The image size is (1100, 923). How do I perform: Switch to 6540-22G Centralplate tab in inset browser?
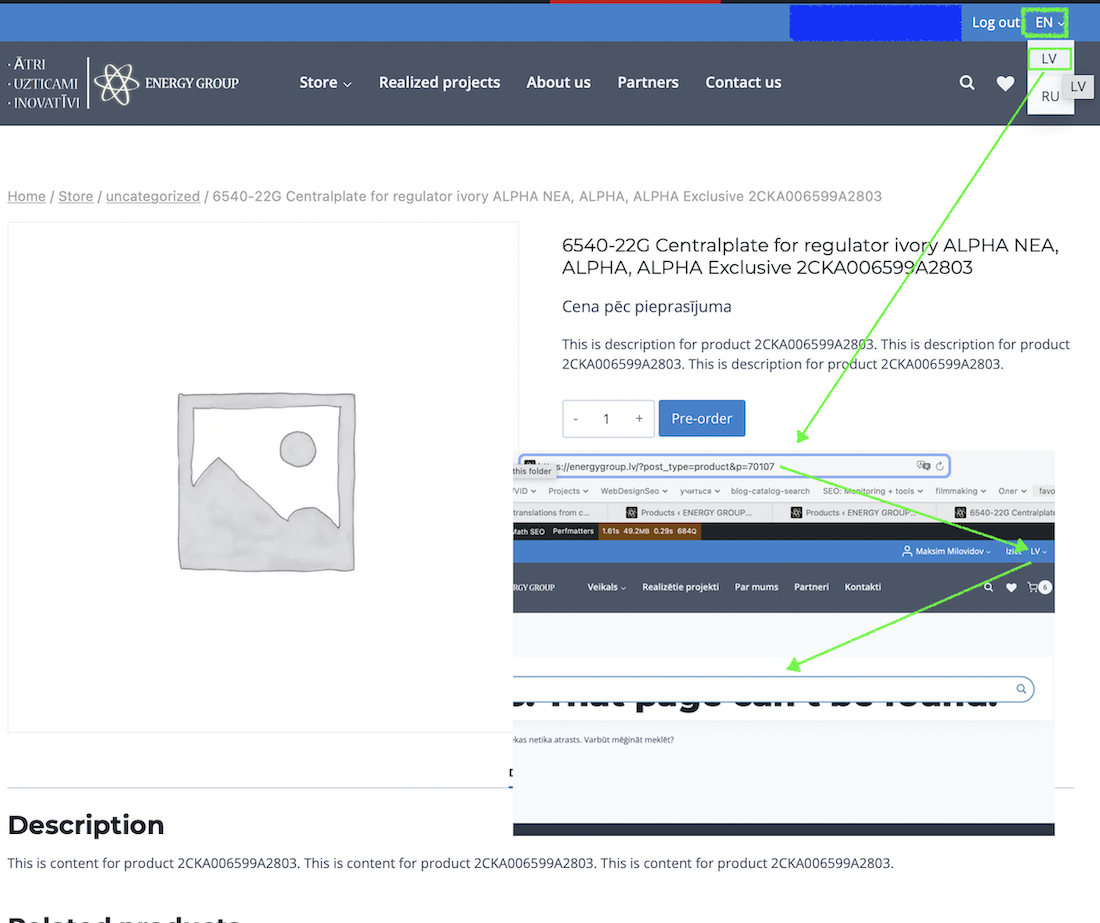[1005, 513]
